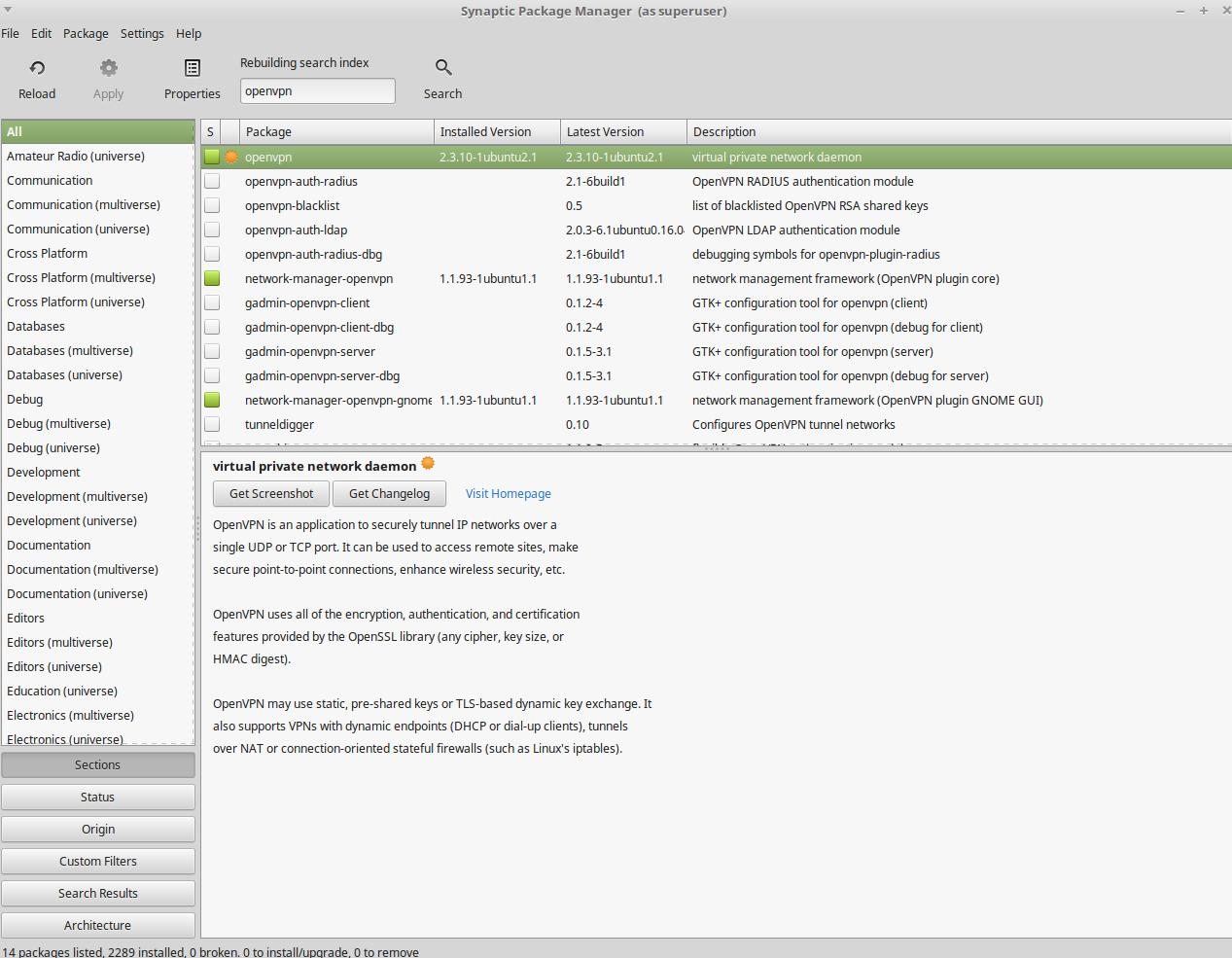Screen dimensions: 1232x958
Task: Show Search Results view
Action: click(98, 894)
